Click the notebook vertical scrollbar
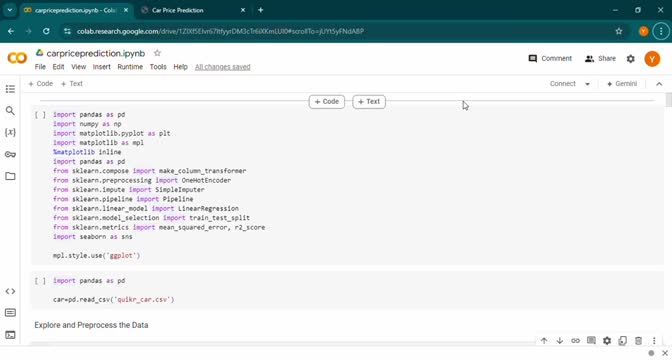672x360 pixels. pos(668,101)
